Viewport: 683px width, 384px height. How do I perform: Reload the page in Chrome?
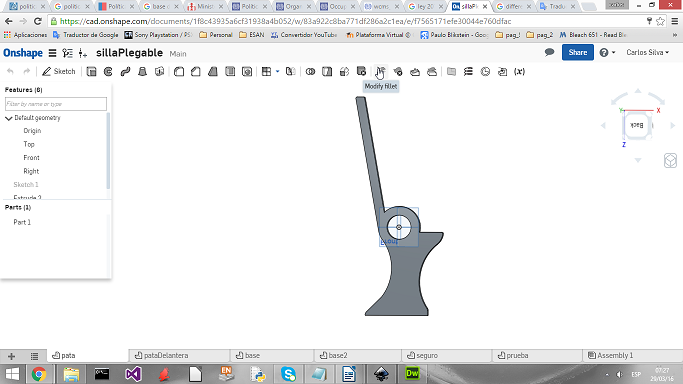tap(38, 21)
